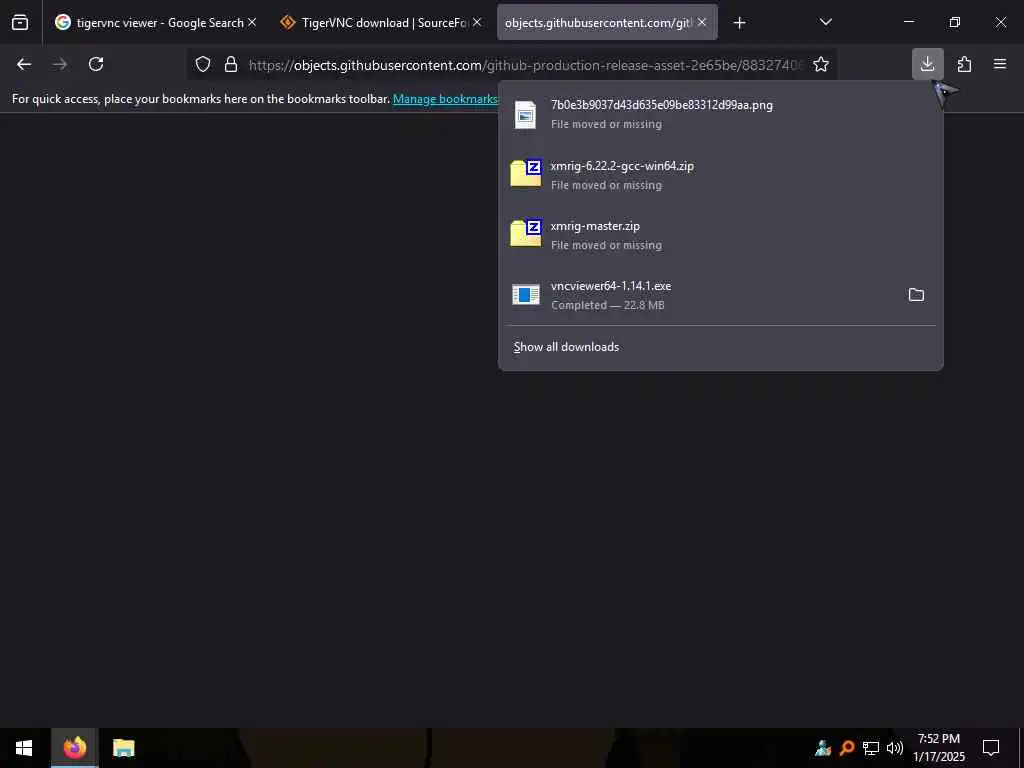
Task: Open the clock showing 7:52 PM
Action: click(939, 748)
